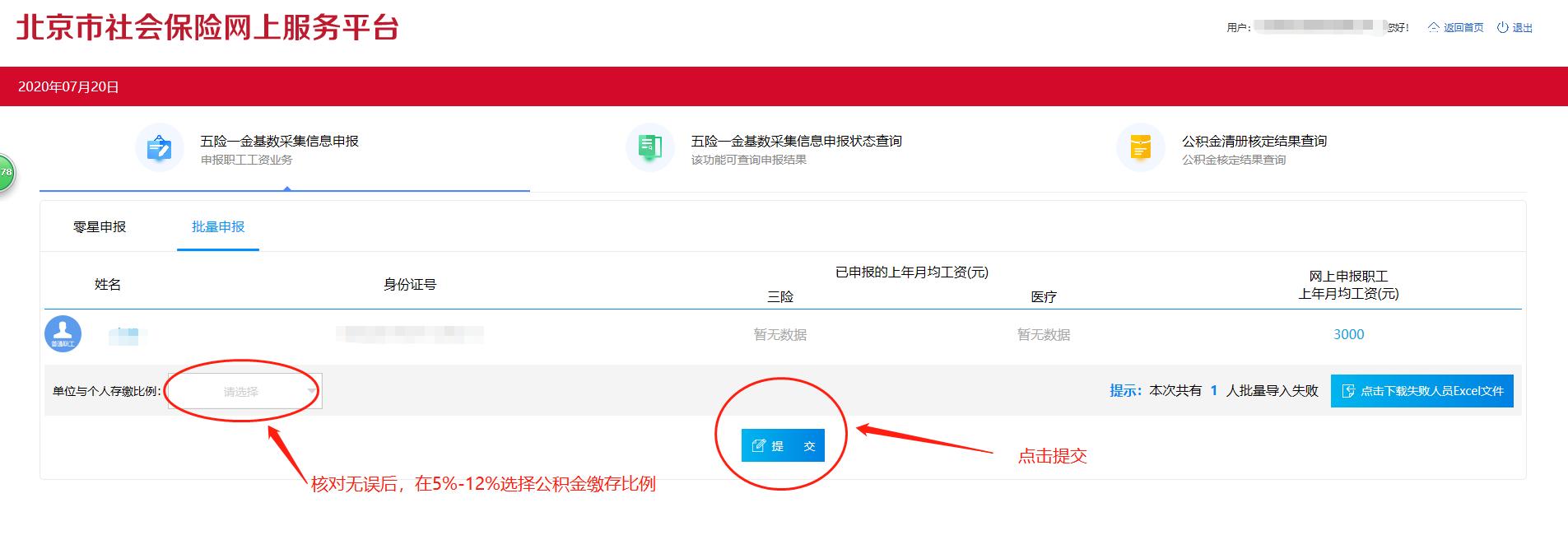Click the 五险一金基数采集信息申报 clipboard icon
The width and height of the screenshot is (1568, 540).
[159, 148]
